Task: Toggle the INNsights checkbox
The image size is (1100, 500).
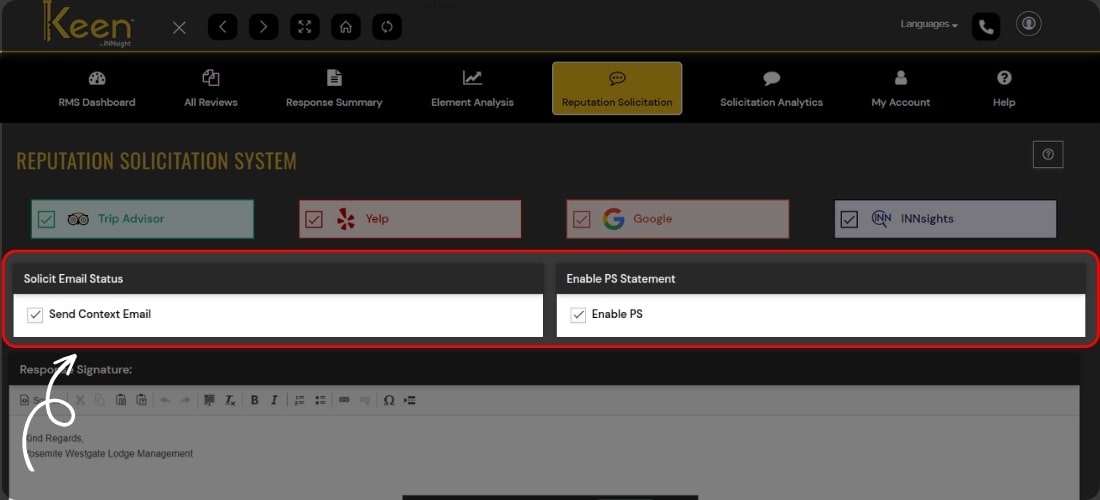Action: (850, 219)
